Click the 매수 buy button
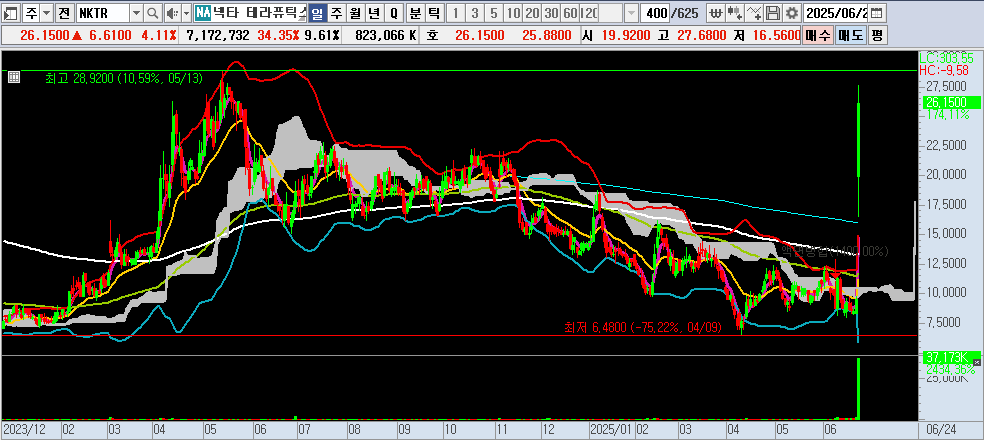984x440 pixels. coord(818,36)
